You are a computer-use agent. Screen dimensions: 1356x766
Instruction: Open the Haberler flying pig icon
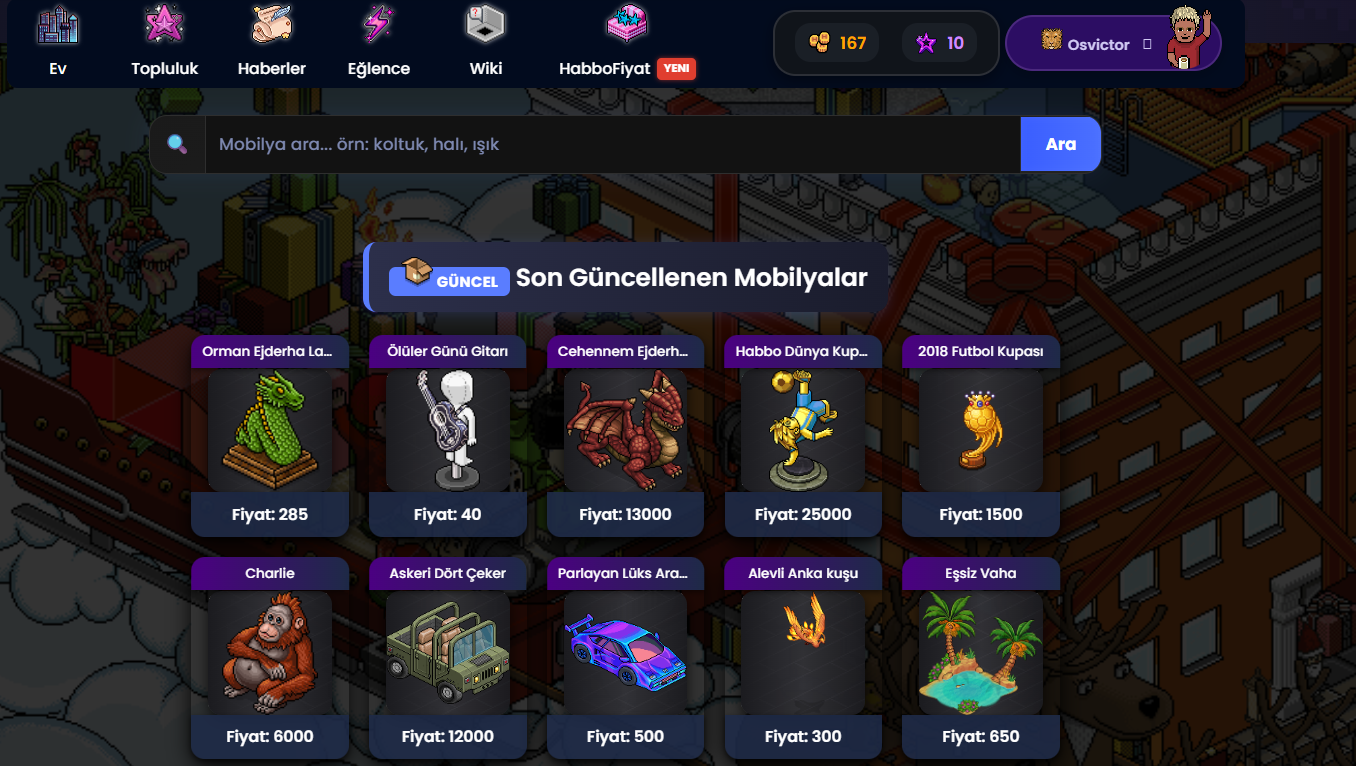click(x=271, y=25)
